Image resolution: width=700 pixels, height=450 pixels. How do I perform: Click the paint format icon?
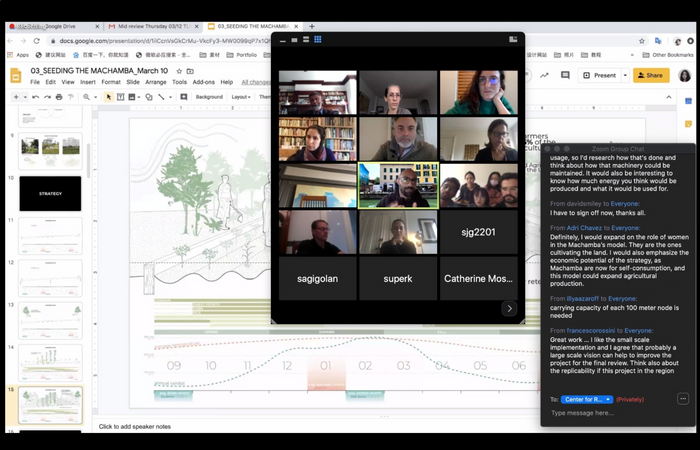71,97
